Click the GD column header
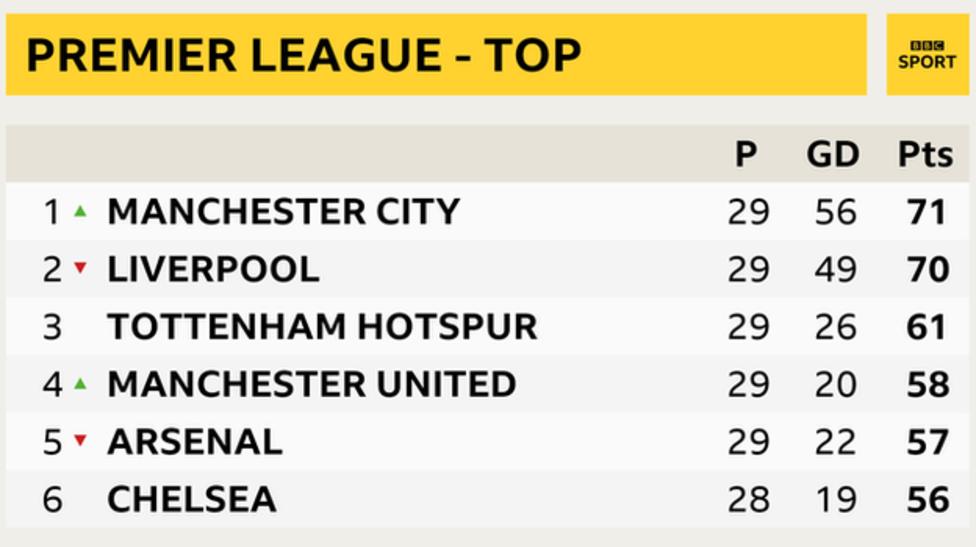The width and height of the screenshot is (976, 547). 833,154
